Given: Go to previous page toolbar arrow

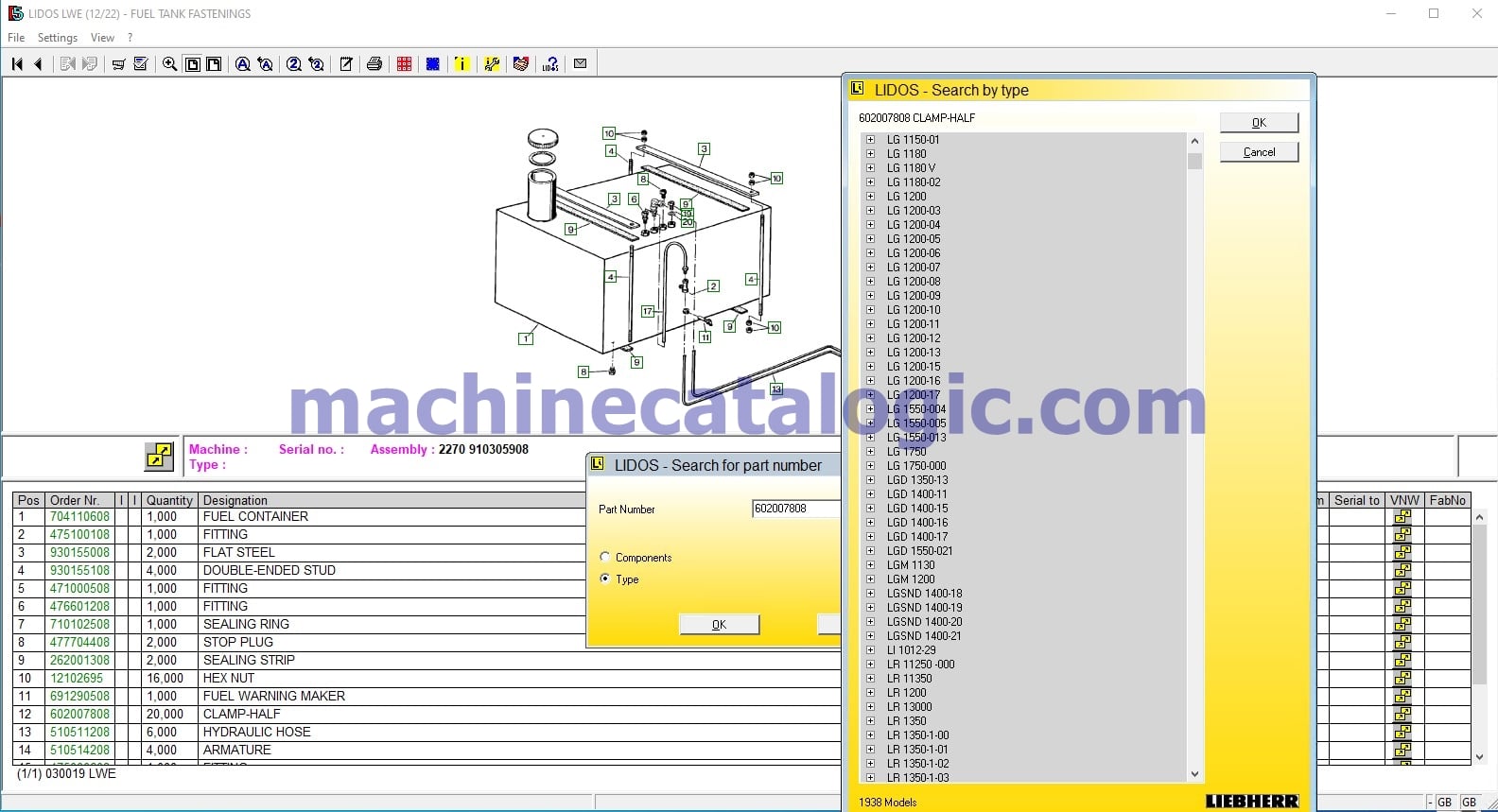Looking at the screenshot, I should [39, 64].
